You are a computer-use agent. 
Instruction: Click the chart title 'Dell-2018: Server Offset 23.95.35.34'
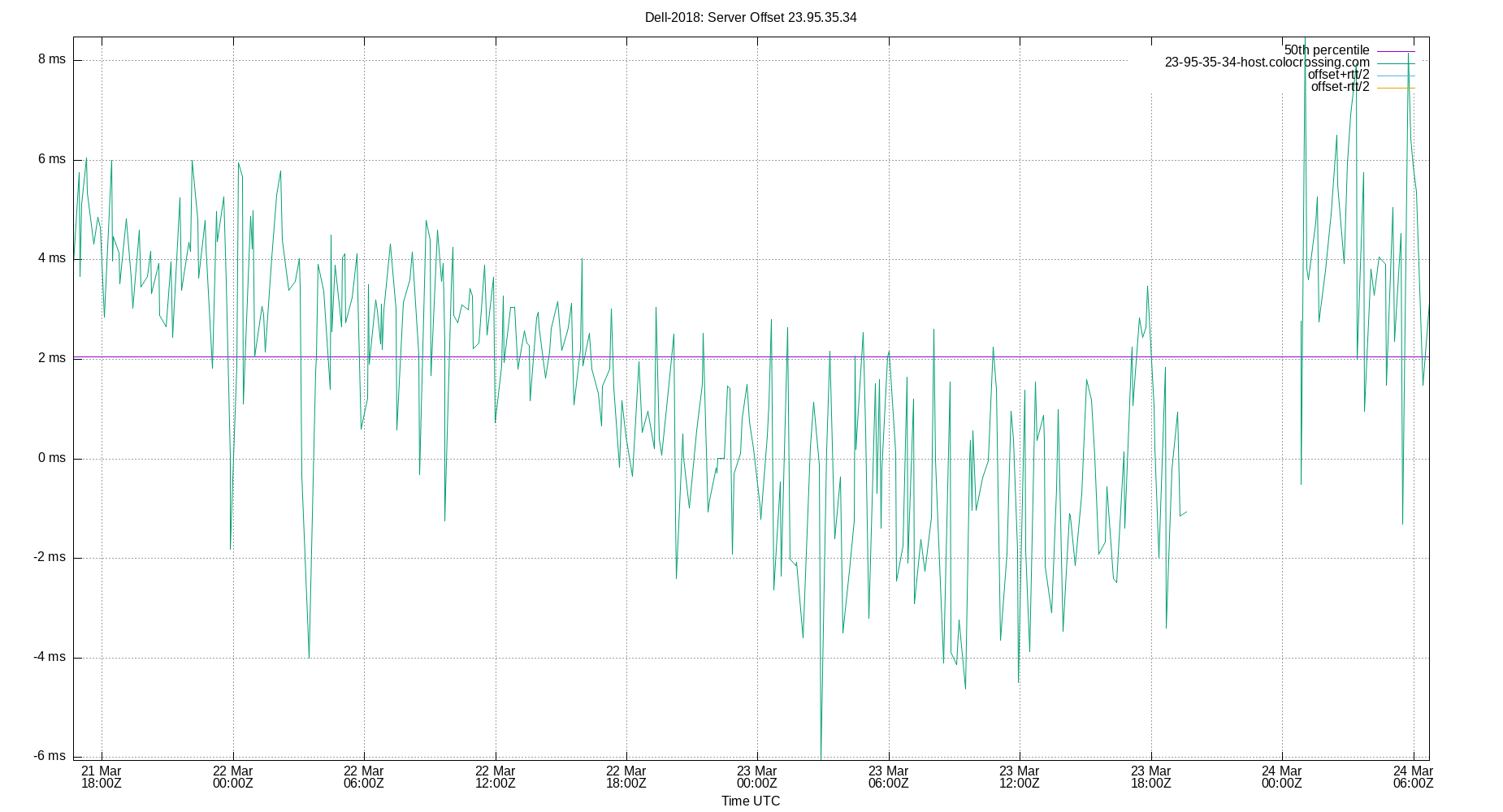coord(750,17)
